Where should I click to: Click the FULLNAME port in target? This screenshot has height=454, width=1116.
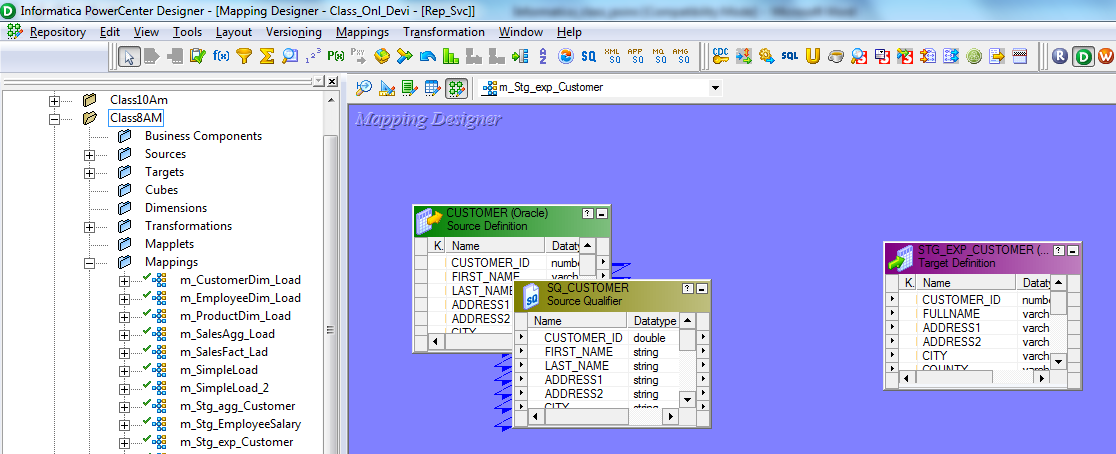tap(951, 314)
